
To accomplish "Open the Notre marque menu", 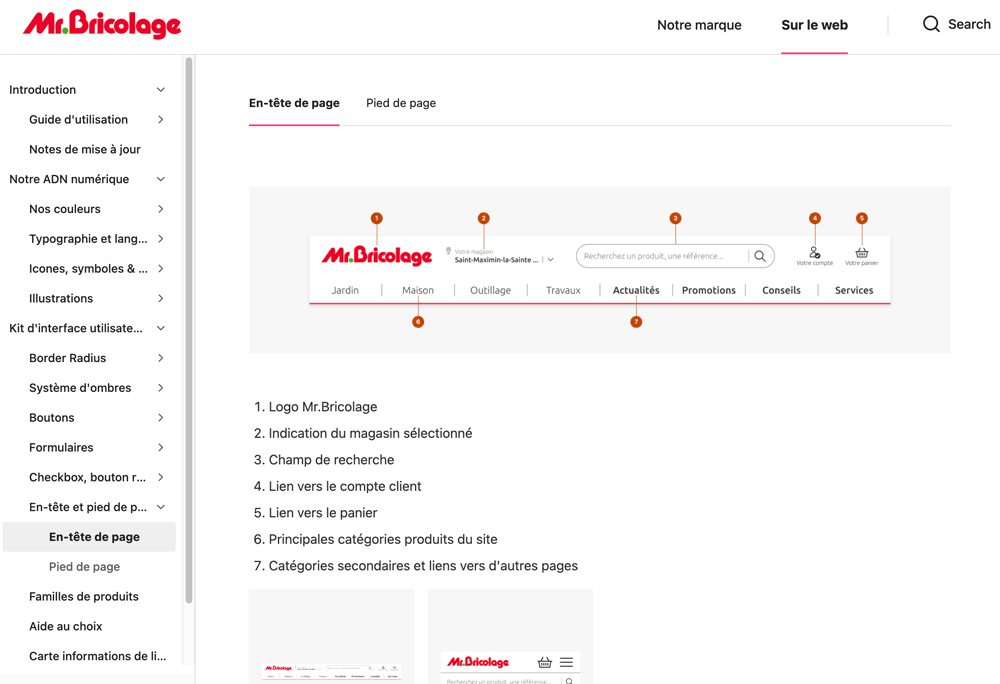I will [x=699, y=25].
